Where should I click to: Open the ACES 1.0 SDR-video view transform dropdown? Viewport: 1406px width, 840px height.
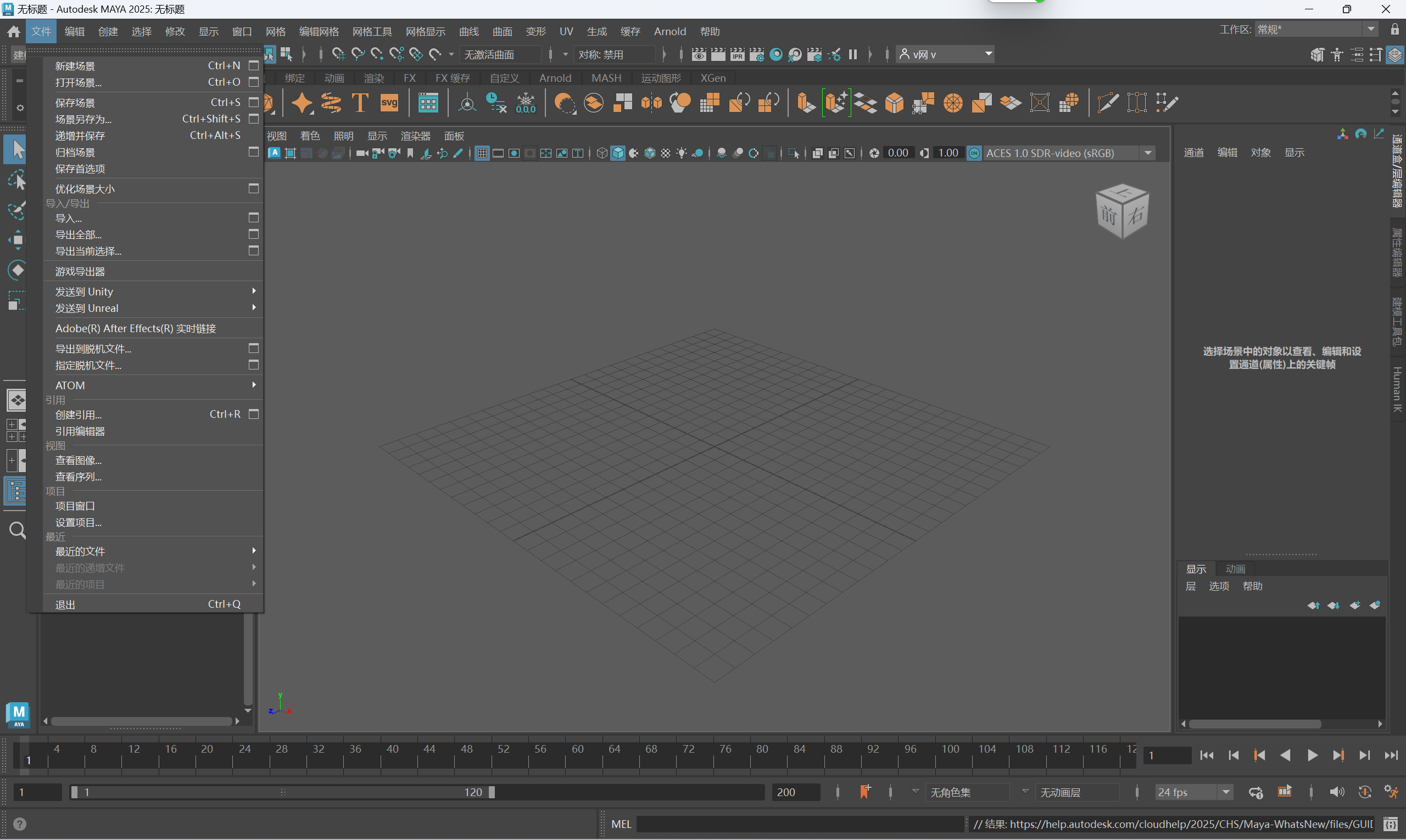1148,153
